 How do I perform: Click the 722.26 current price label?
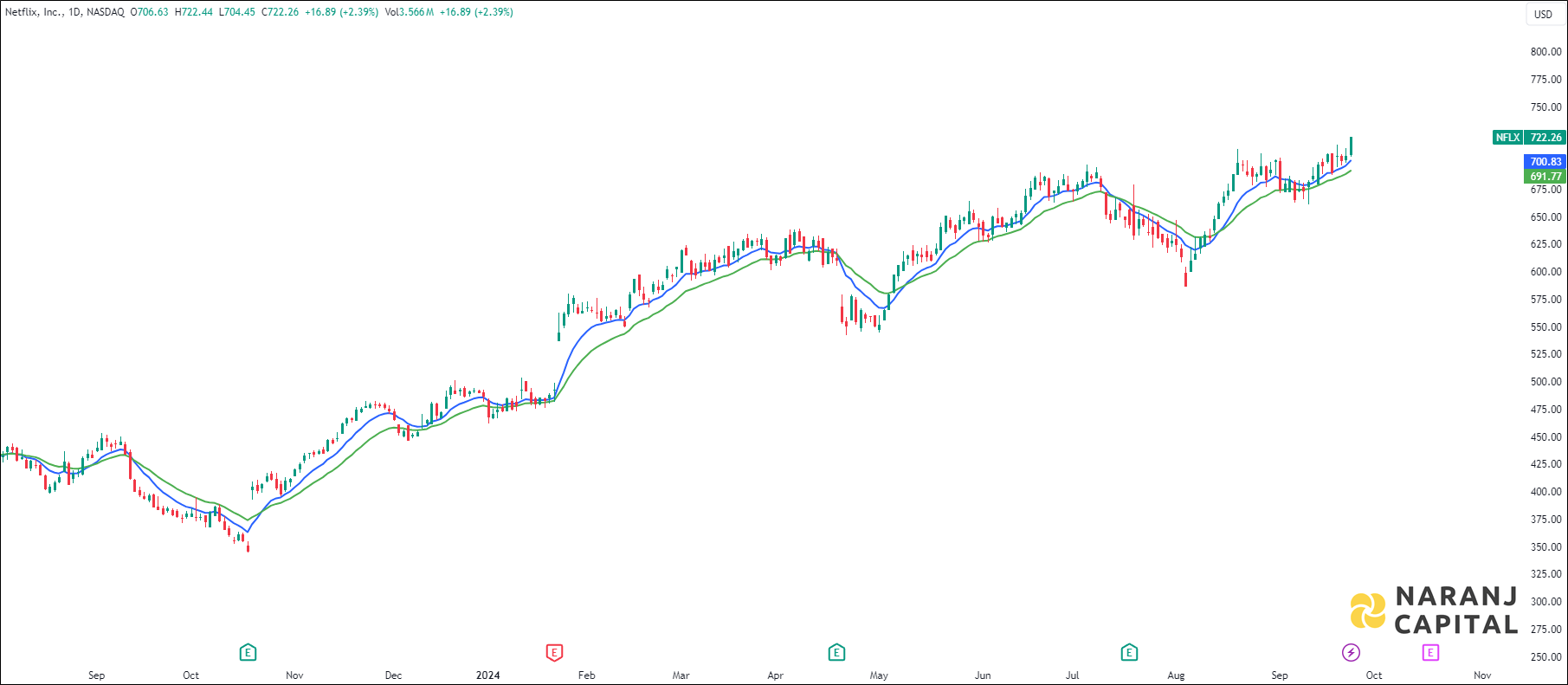point(1545,138)
